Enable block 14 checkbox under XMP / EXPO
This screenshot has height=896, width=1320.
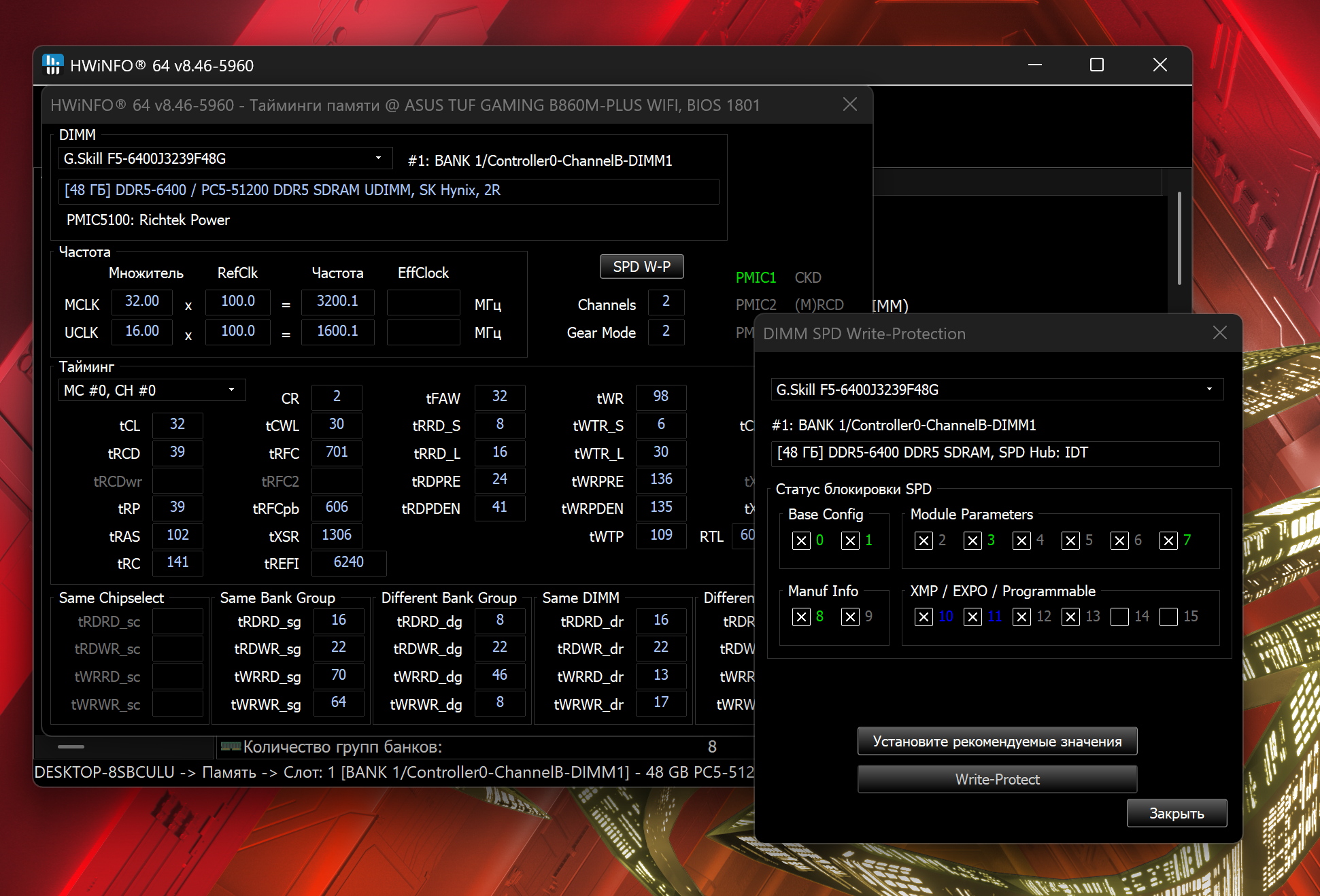point(1119,617)
